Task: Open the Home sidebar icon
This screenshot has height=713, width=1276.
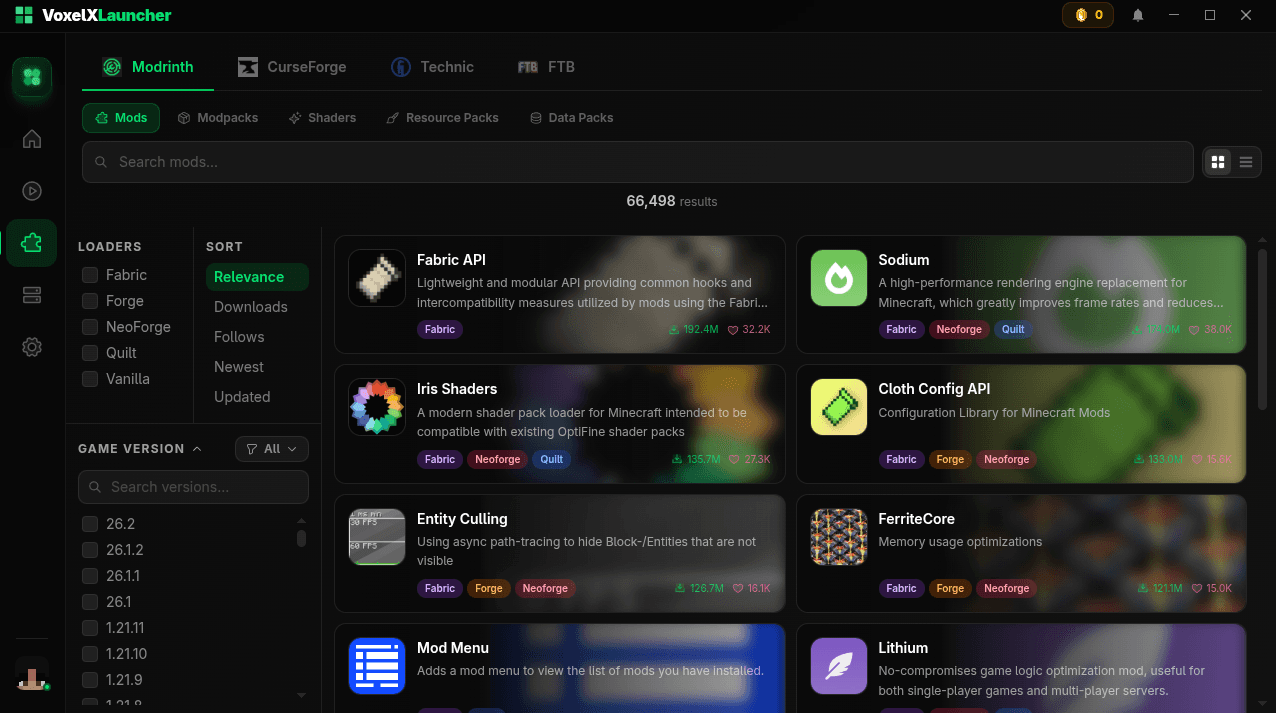Action: [32, 139]
